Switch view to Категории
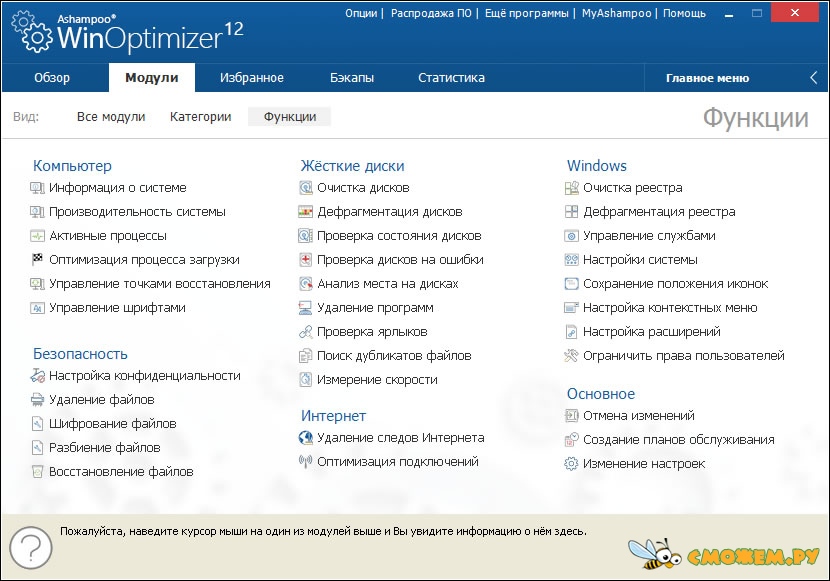The image size is (830, 581). (201, 117)
